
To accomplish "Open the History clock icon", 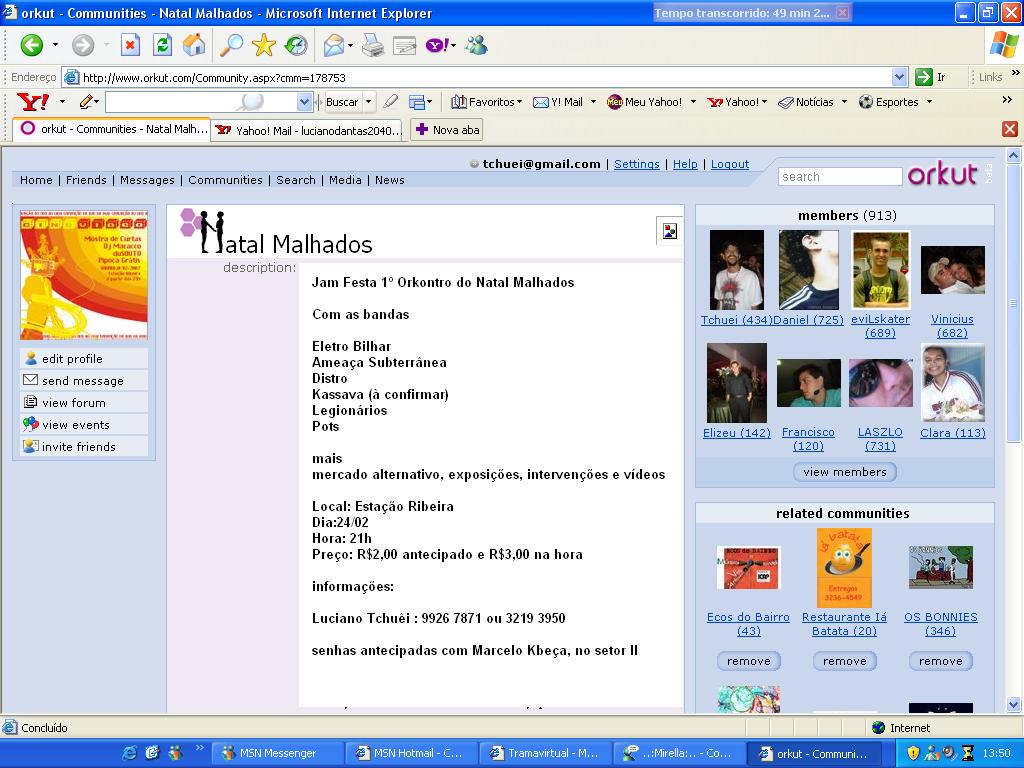I will point(296,45).
